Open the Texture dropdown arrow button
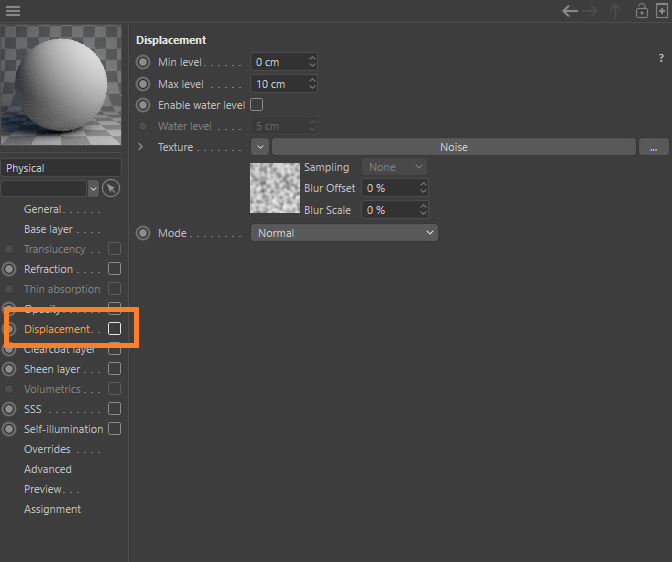 (x=259, y=147)
